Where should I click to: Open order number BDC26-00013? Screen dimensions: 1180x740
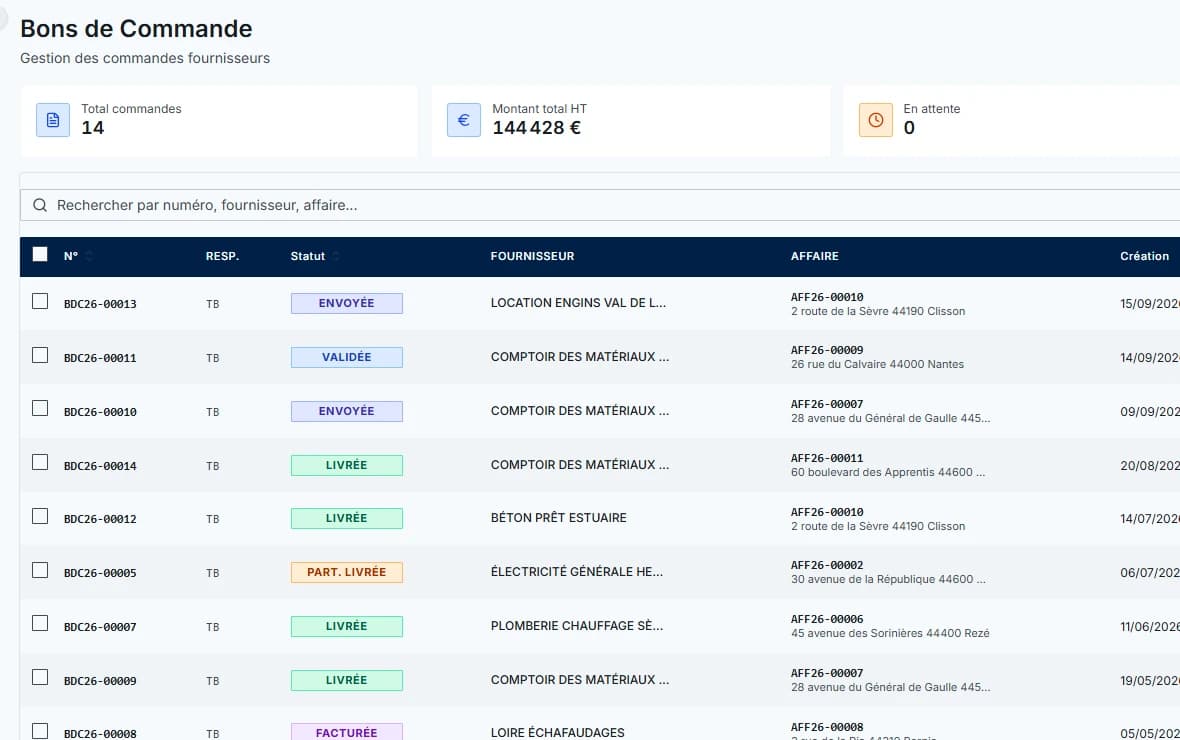coord(100,304)
